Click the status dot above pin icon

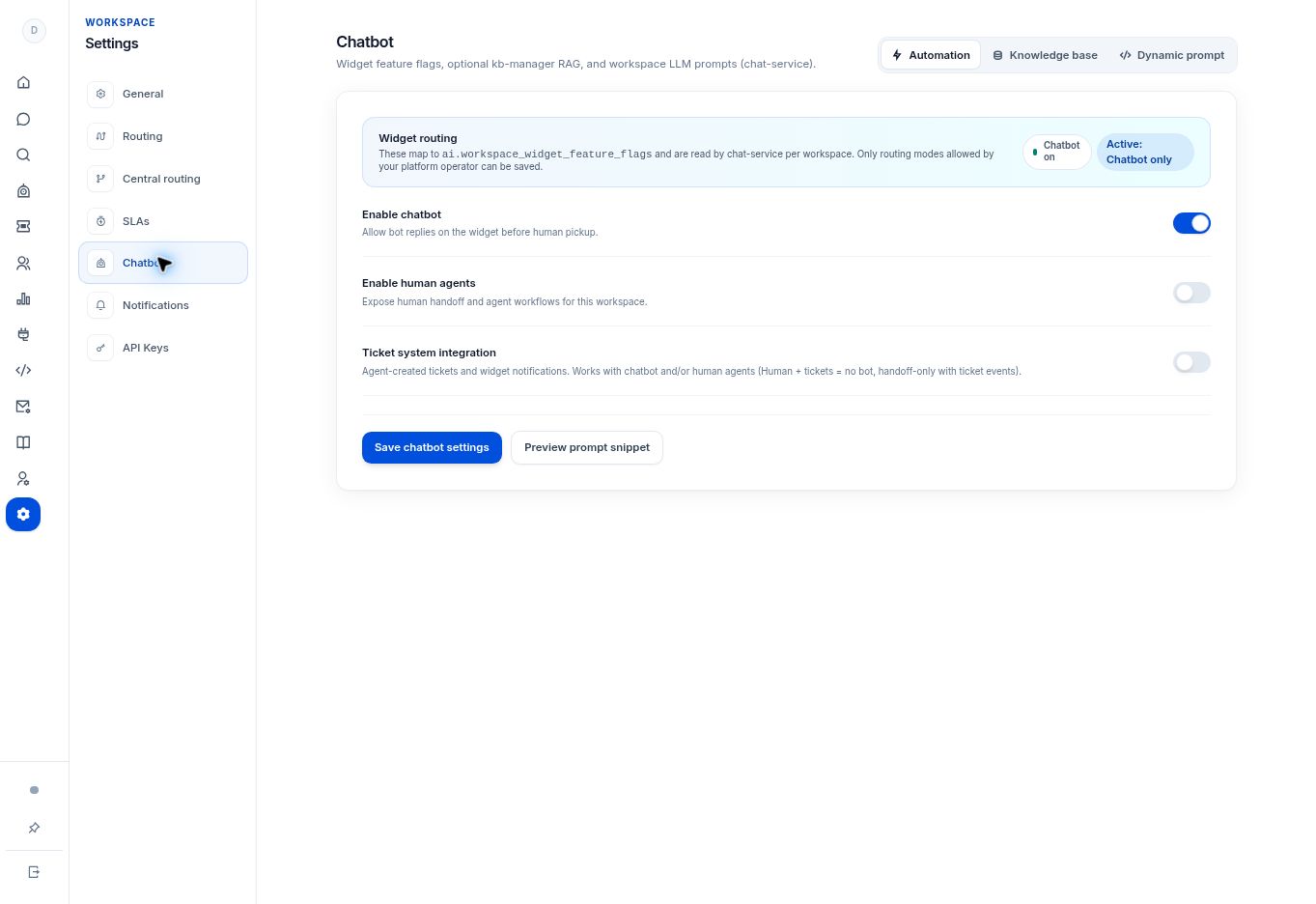coord(34,790)
